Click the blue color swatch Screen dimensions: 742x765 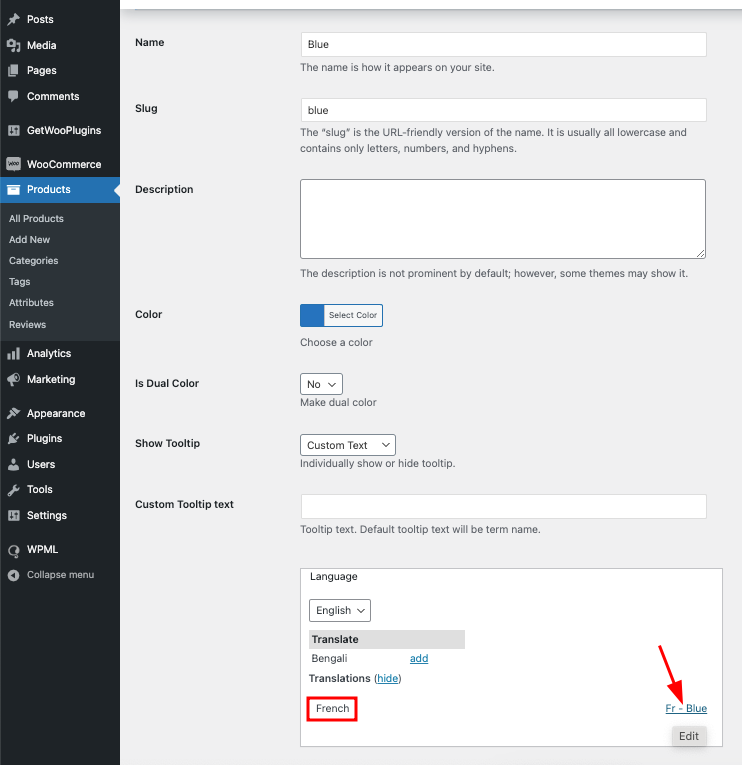[x=312, y=315]
